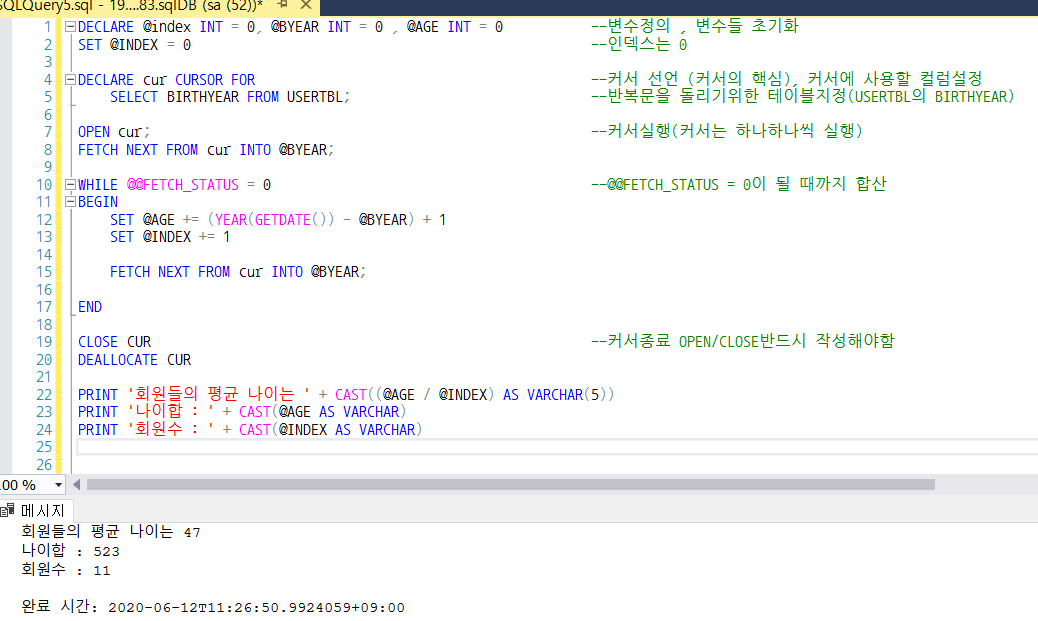Switch to the 메시지 results tab

click(x=37, y=510)
